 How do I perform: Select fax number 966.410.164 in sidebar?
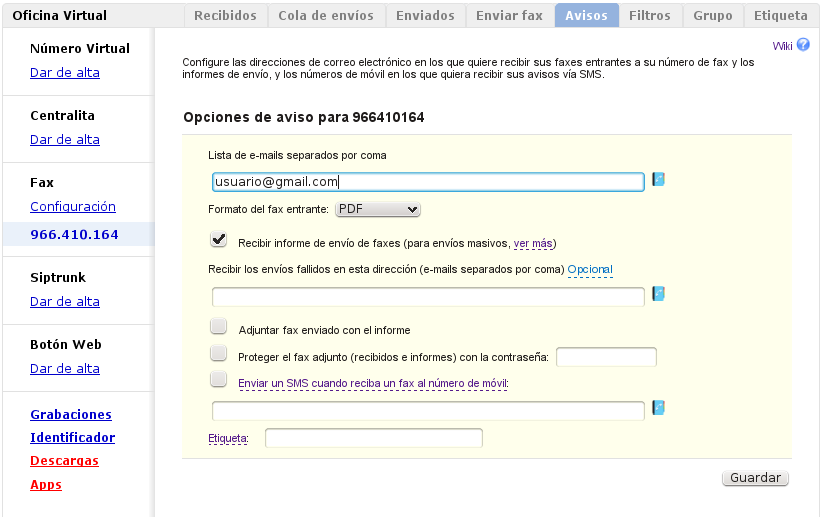point(75,235)
